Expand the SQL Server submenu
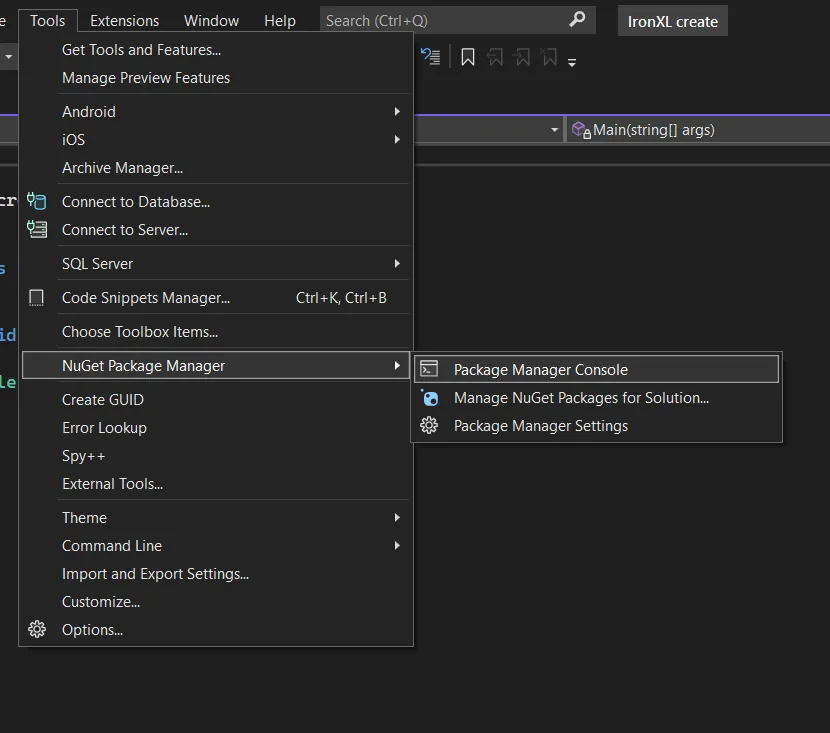Screen dimensions: 830x733 (230, 264)
